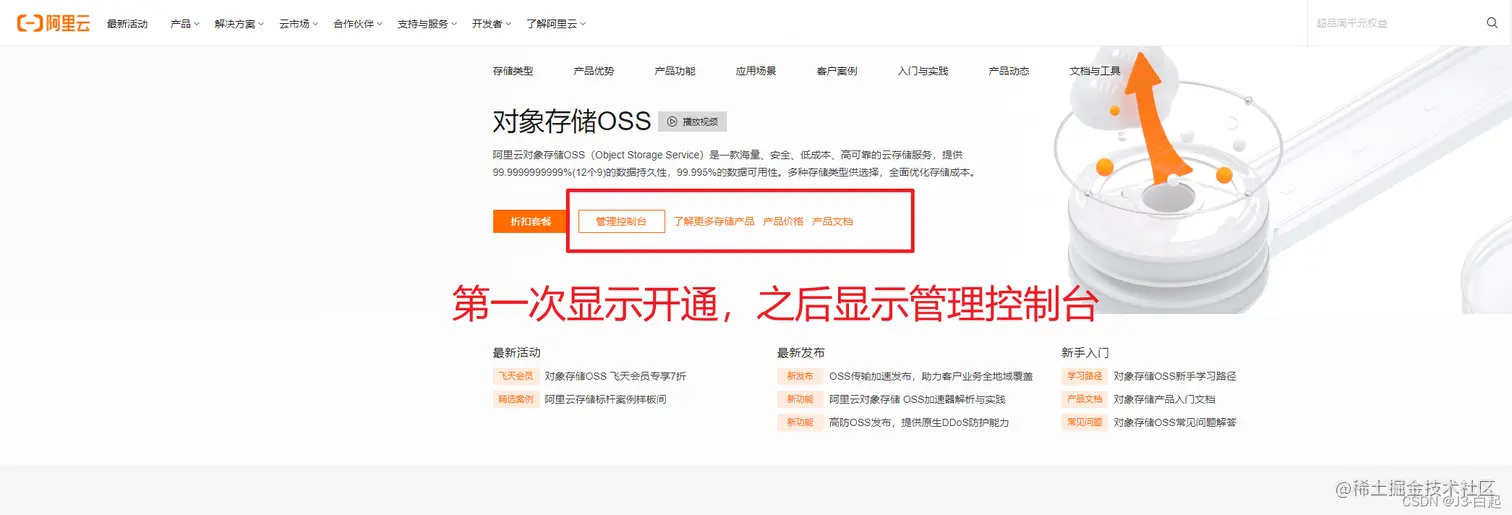Screen dimensions: 1512x515
Task: Open 对象存储OSS 飞天会员专享7折 promotion
Action: pyautogui.click(x=616, y=377)
